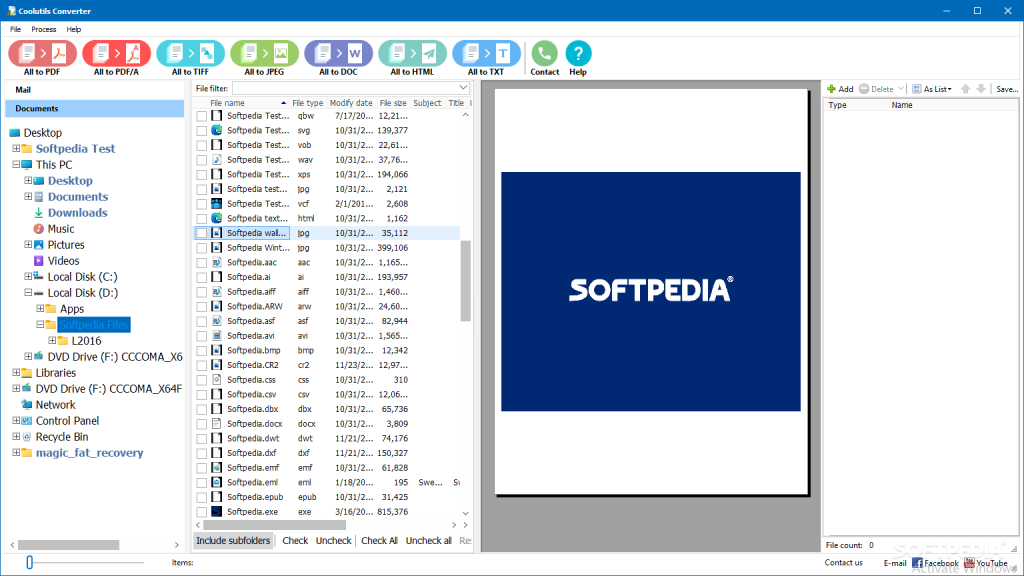The image size is (1024, 576).
Task: Select the Music folder in tree
Action: pyautogui.click(x=61, y=229)
